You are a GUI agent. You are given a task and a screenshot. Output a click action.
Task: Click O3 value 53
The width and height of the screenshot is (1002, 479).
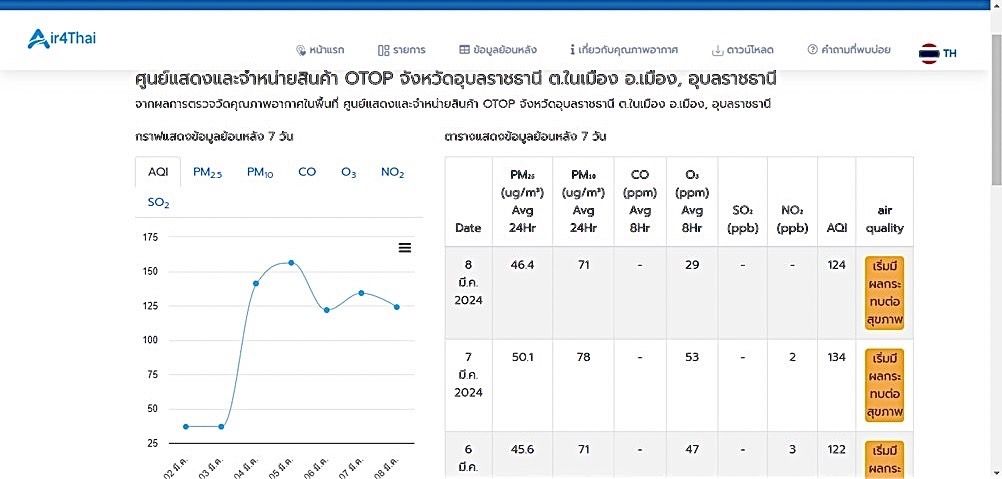692,357
